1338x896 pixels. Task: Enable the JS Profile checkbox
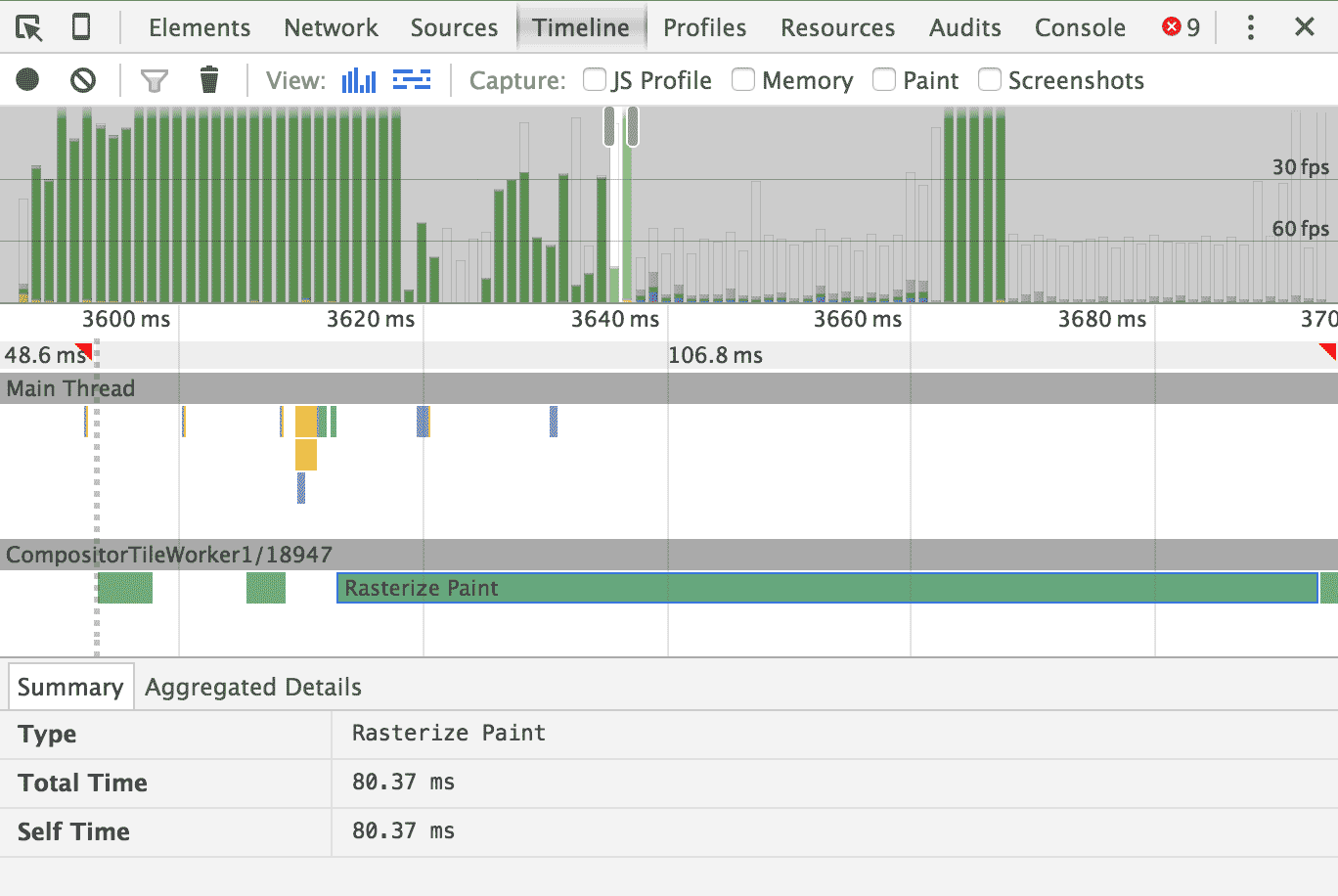[x=595, y=79]
